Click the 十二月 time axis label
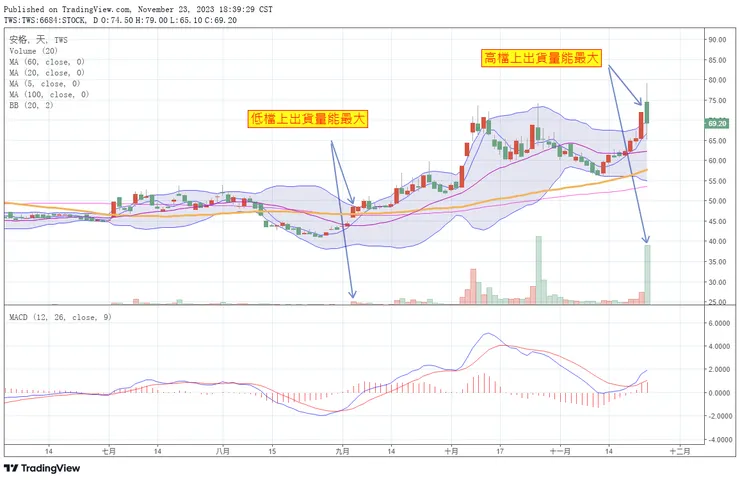This screenshot has height=480, width=740. (680, 451)
